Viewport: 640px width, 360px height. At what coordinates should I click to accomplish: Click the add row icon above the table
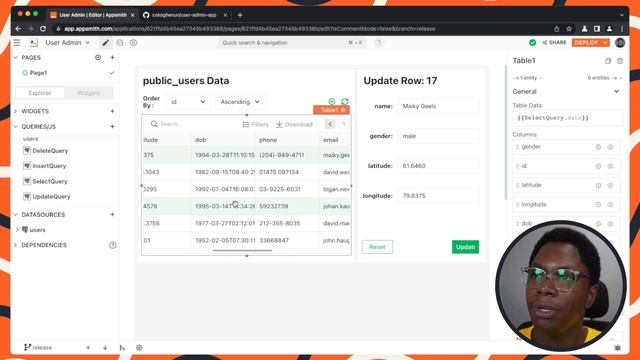coord(332,101)
